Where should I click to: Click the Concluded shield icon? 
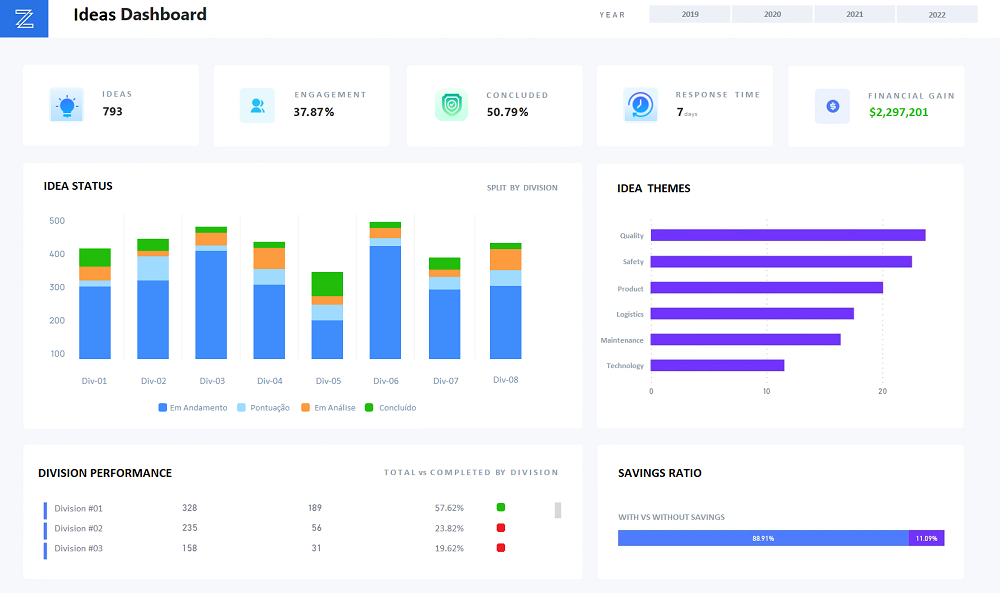(x=452, y=105)
